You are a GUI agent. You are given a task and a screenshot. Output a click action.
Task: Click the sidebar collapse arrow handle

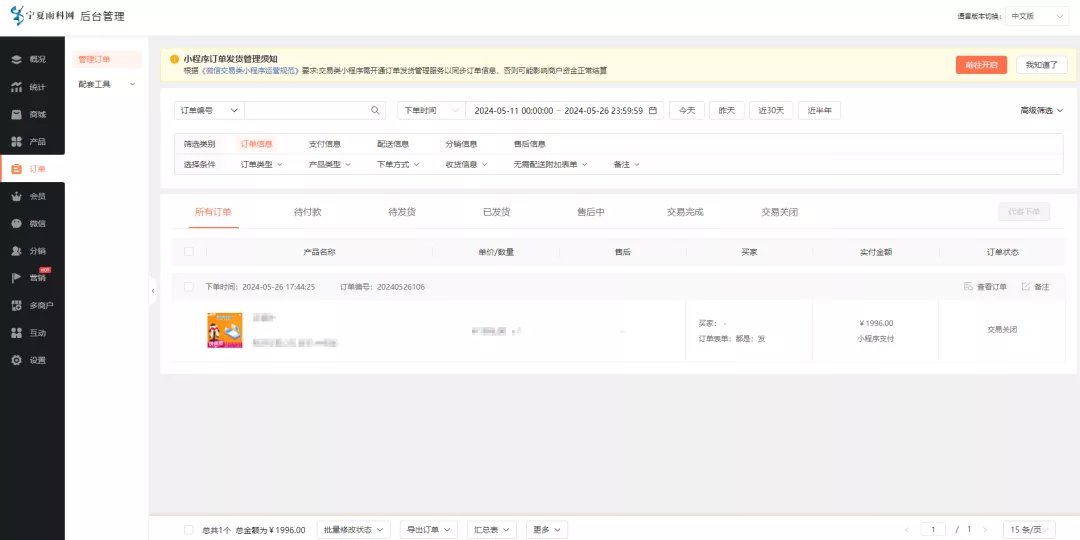point(153,291)
